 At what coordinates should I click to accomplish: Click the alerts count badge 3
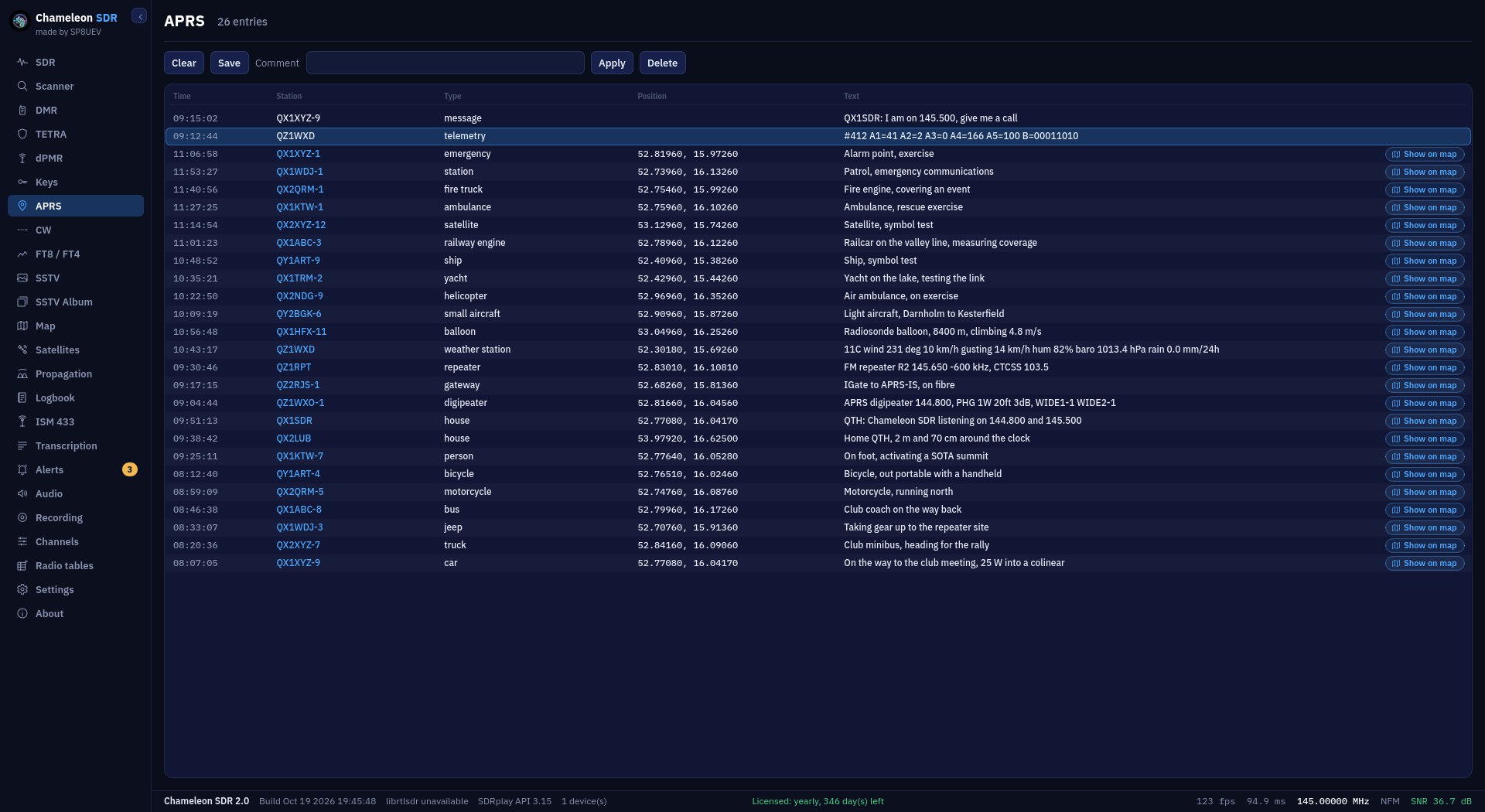(x=130, y=469)
